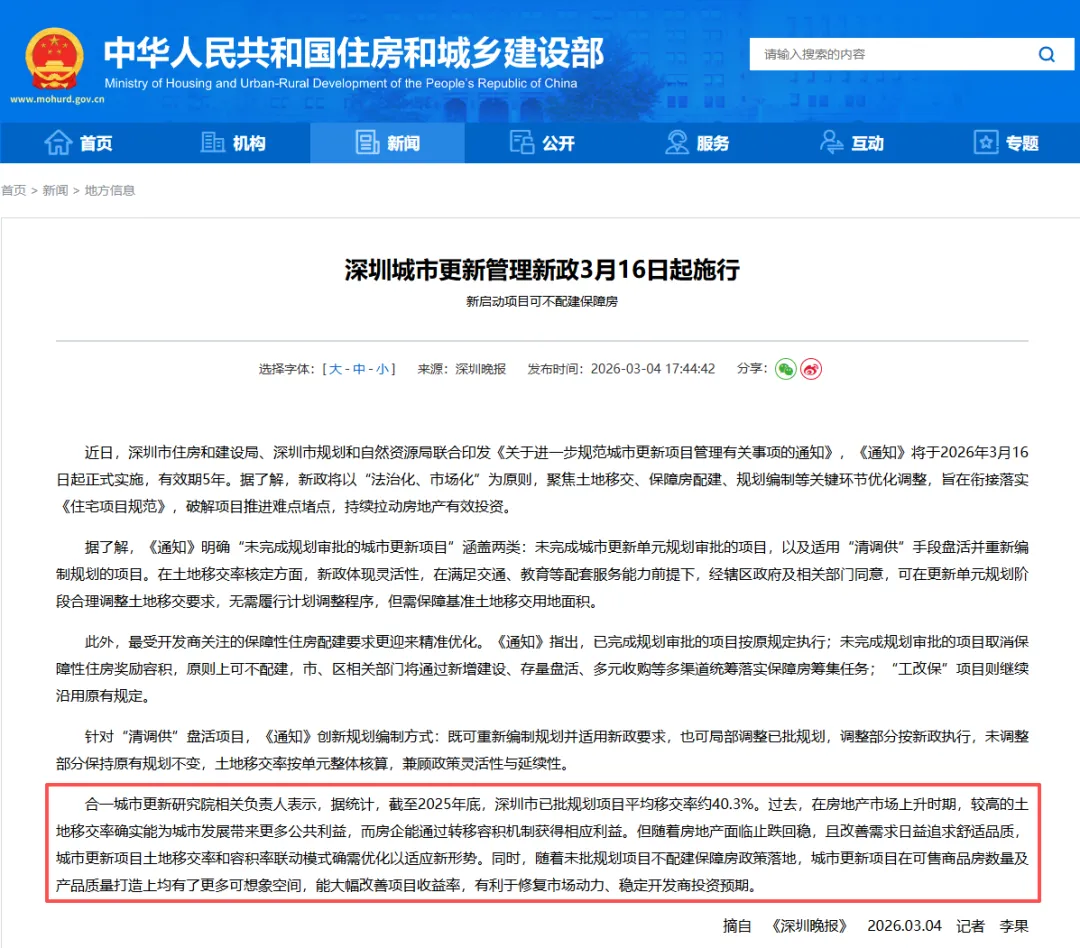
Task: Click the 服务 person icon
Action: coord(677,143)
